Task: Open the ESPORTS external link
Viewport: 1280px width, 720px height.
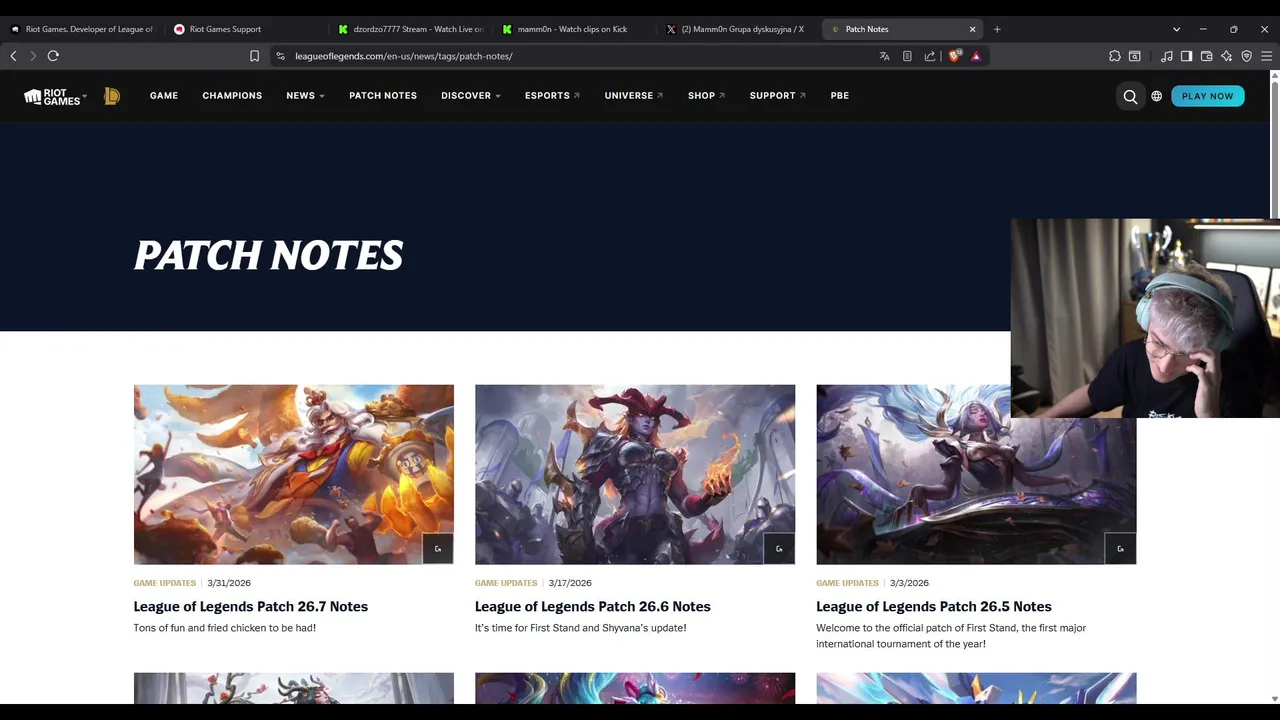Action: [x=552, y=96]
